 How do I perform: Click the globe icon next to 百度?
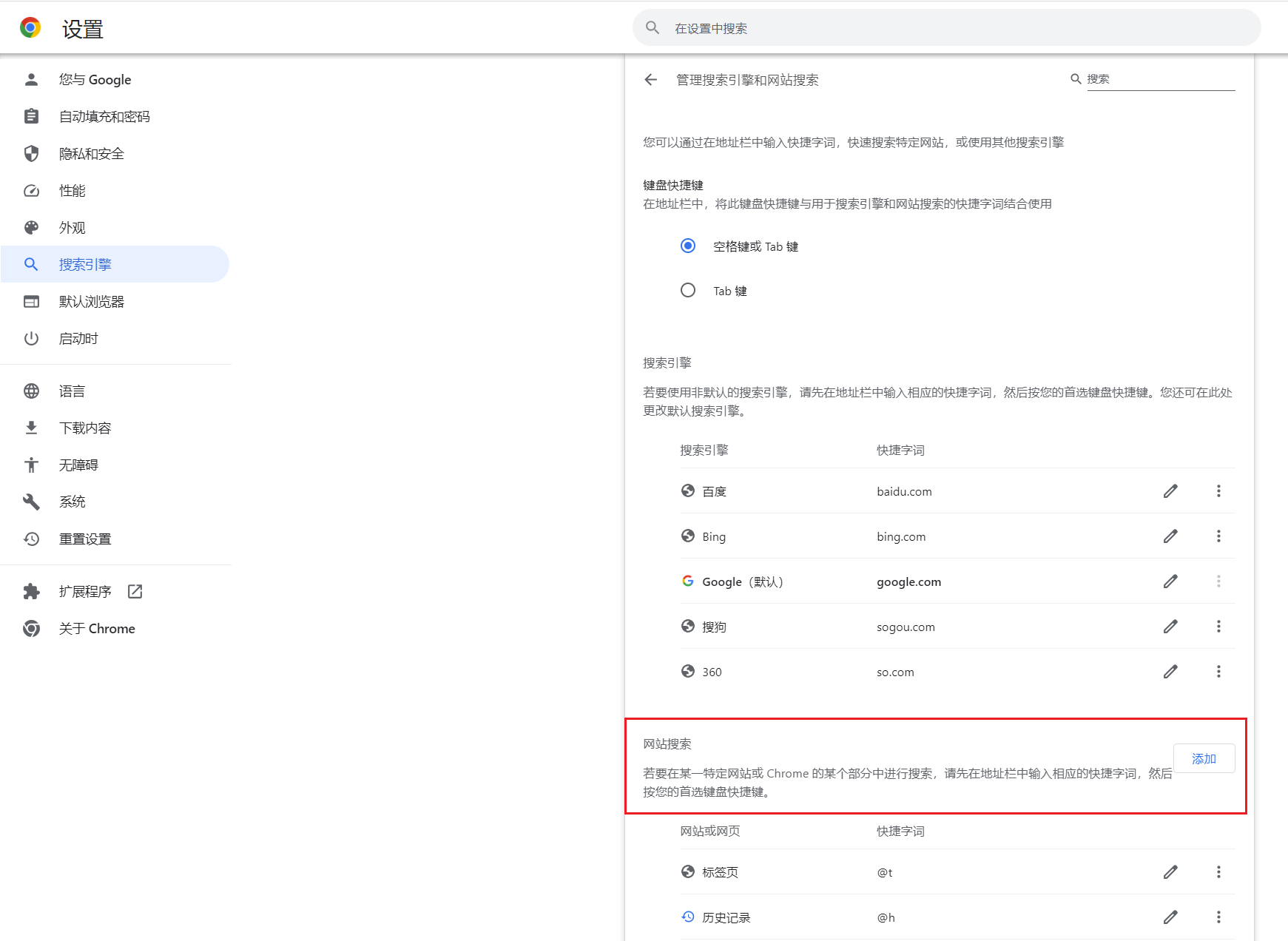[688, 490]
